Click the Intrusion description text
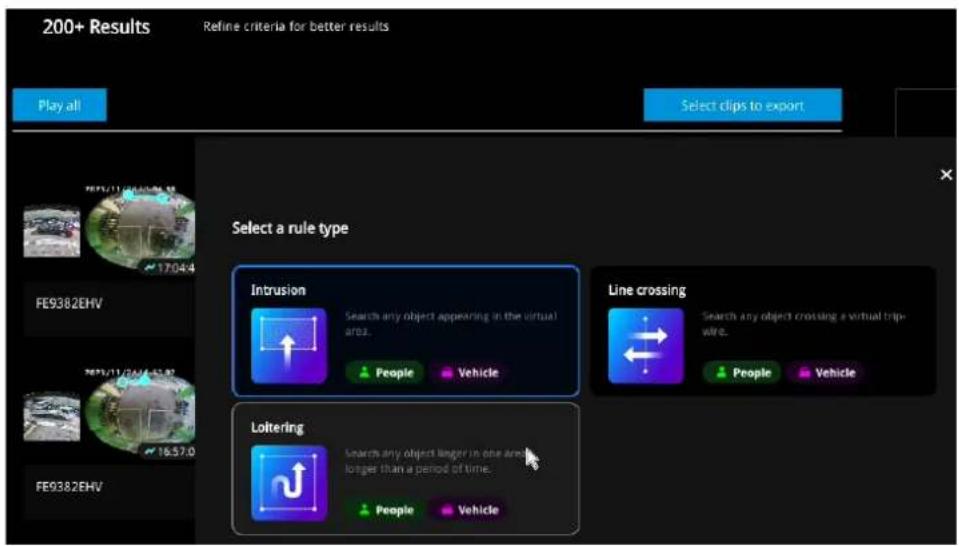The image size is (959, 546). click(x=451, y=323)
